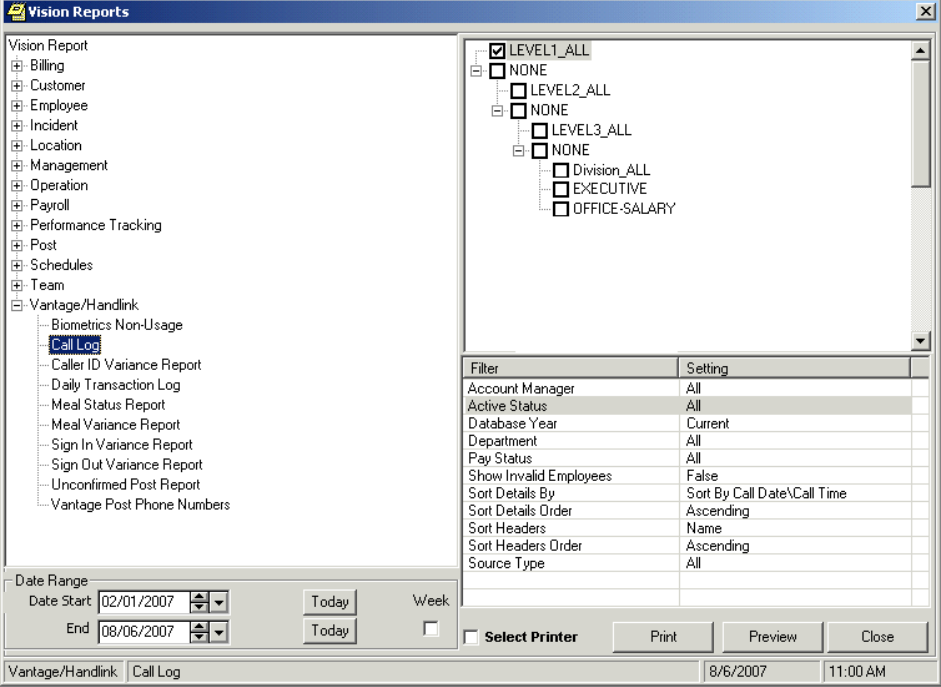Open the End date calendar dropdown arrow
The image size is (941, 687).
[219, 631]
